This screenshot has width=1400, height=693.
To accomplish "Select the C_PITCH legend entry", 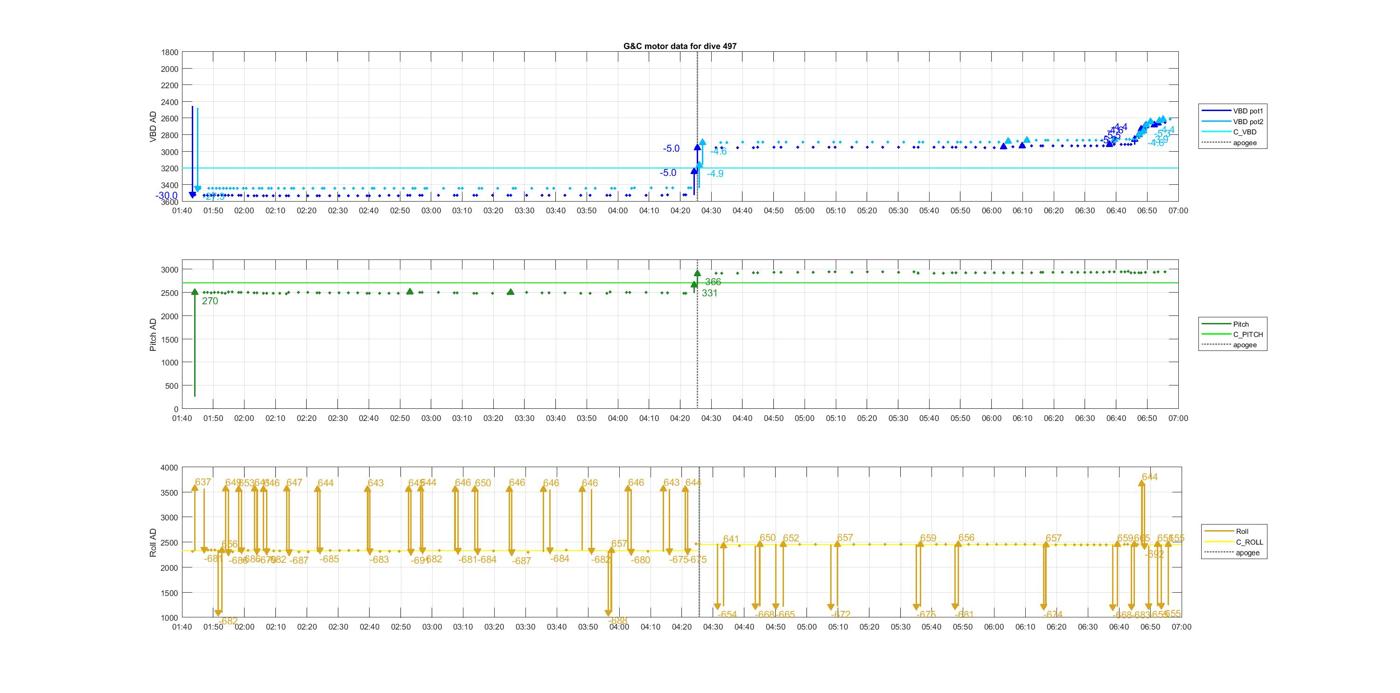I will pos(1234,335).
